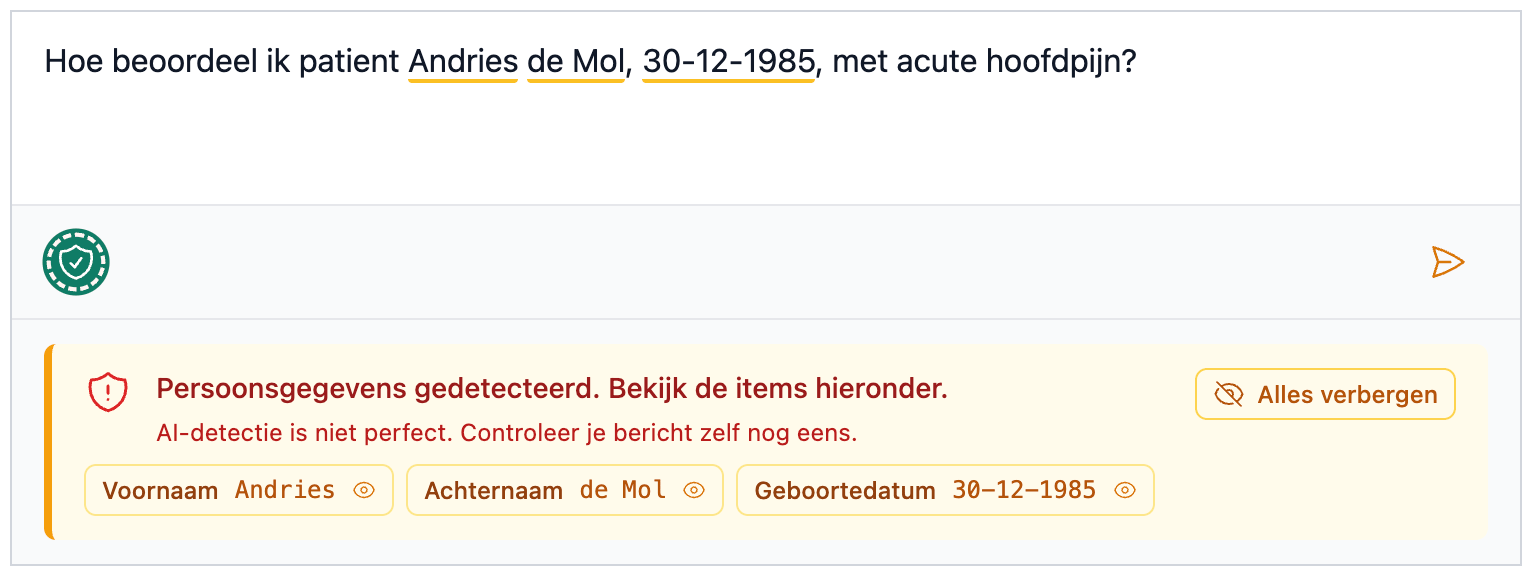Click the red exclamation warning icon
The width and height of the screenshot is (1532, 578).
click(x=109, y=393)
